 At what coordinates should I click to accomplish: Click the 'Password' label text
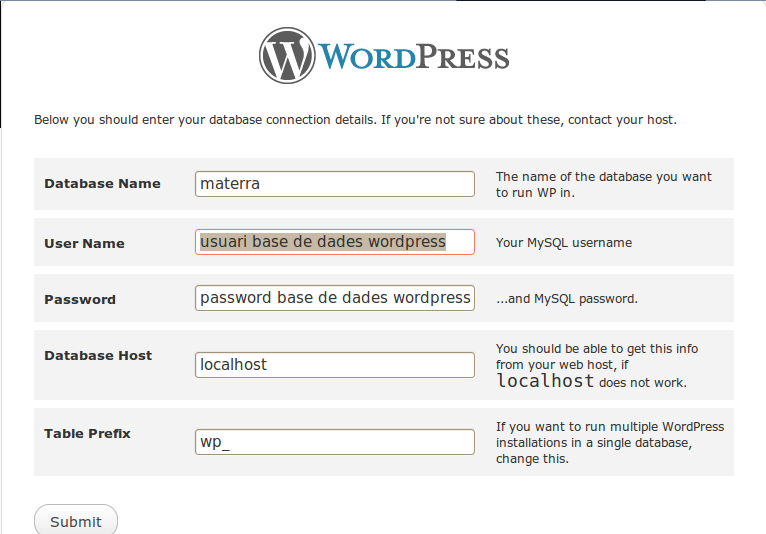(80, 299)
